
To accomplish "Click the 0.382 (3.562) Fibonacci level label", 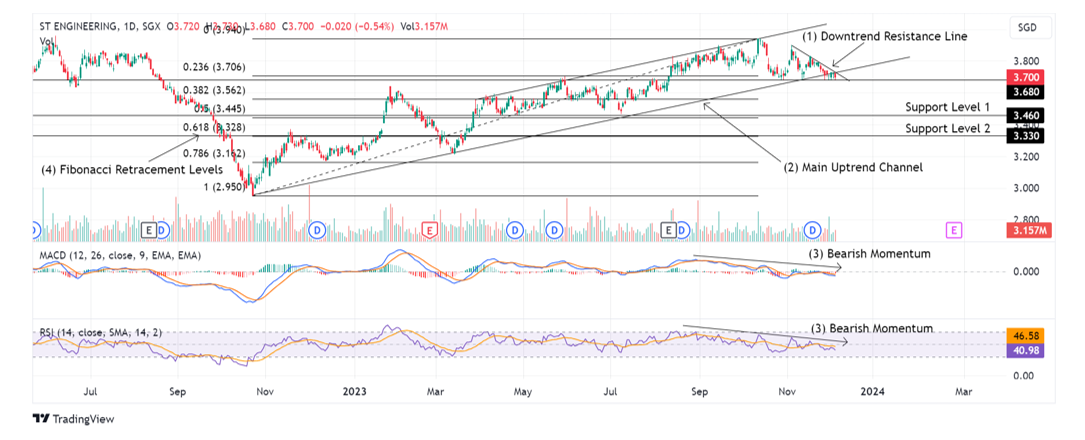I will (215, 91).
